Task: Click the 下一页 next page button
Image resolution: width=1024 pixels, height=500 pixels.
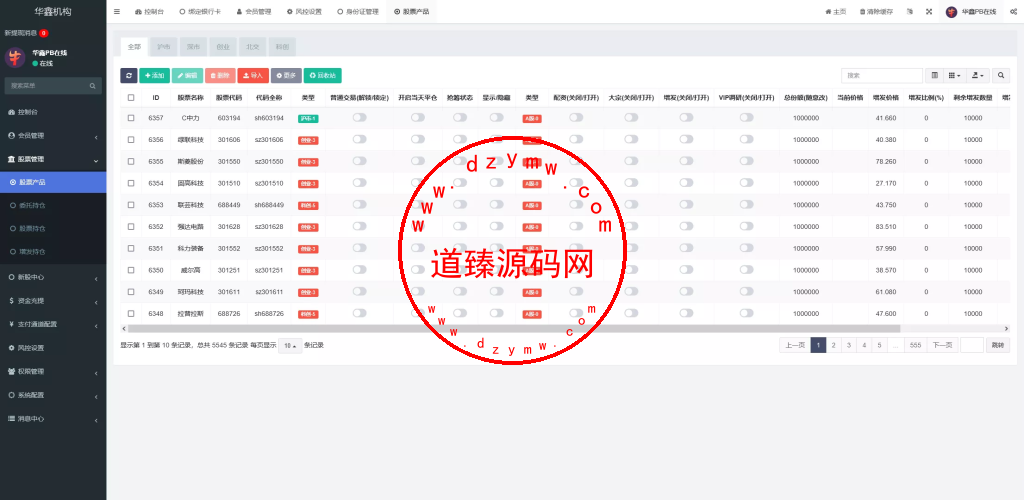Action: pyautogui.click(x=942, y=345)
